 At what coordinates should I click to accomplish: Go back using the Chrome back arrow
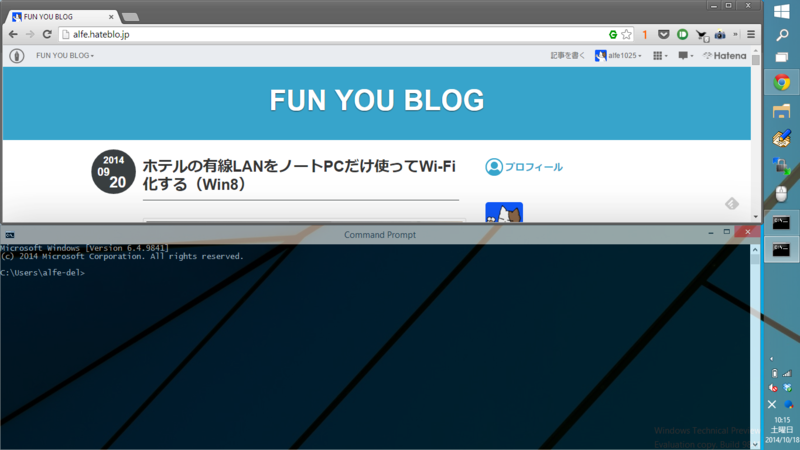tap(13, 34)
